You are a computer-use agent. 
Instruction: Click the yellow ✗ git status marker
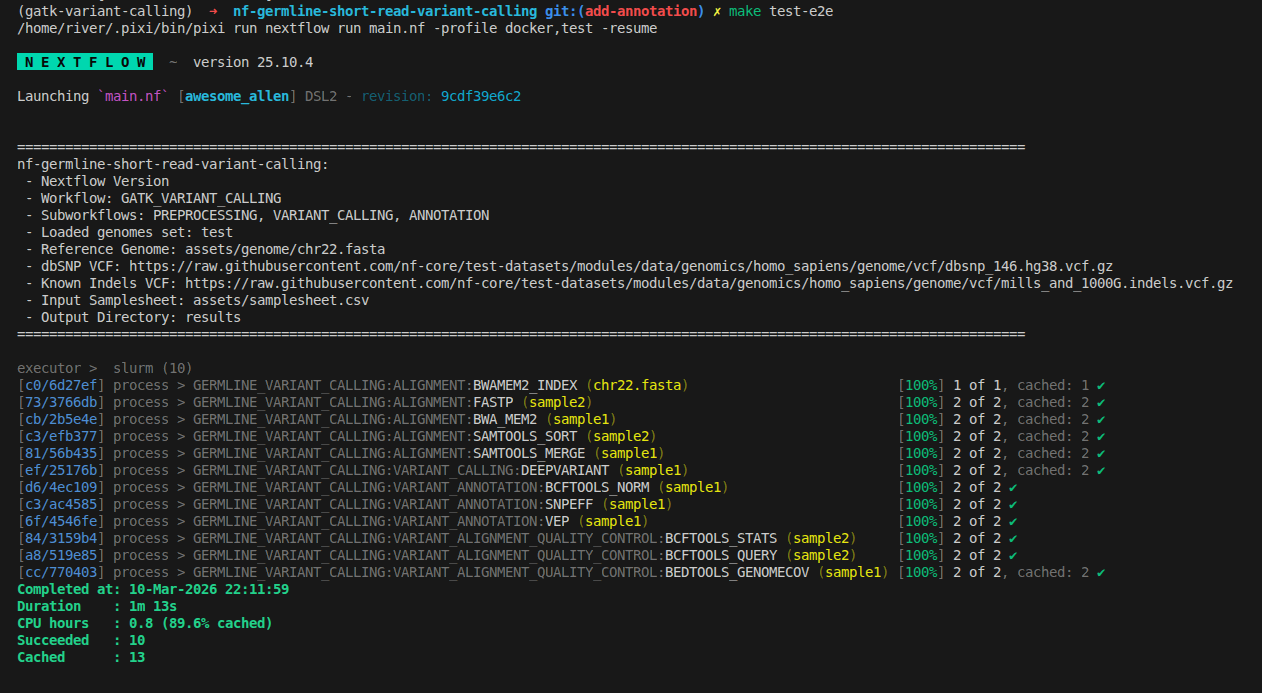[717, 11]
